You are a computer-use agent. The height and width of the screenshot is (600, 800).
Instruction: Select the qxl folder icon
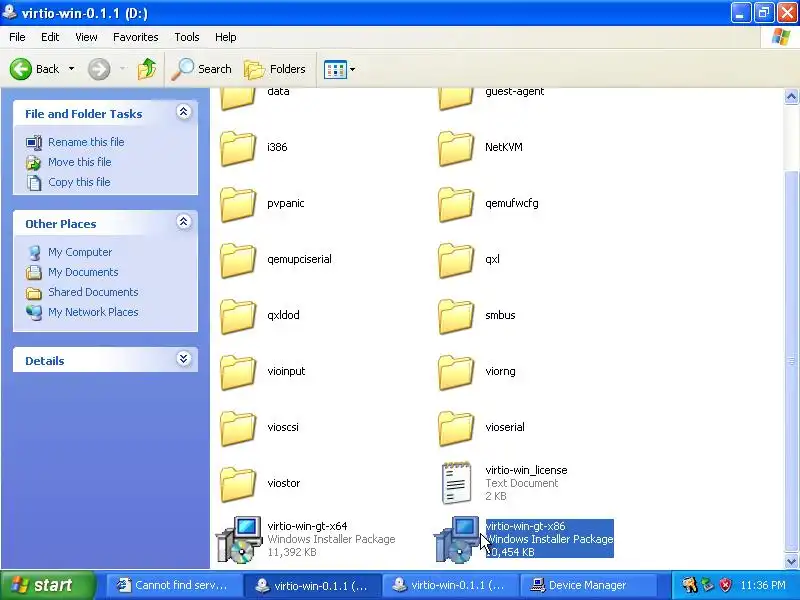[456, 260]
